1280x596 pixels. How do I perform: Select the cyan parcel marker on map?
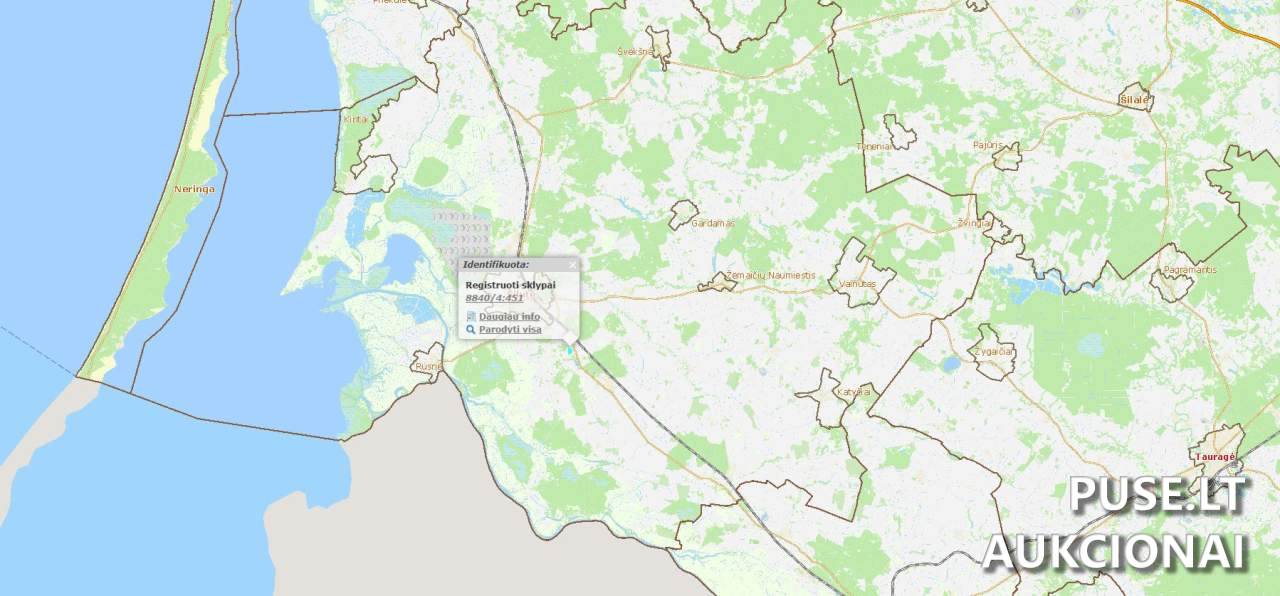[569, 350]
